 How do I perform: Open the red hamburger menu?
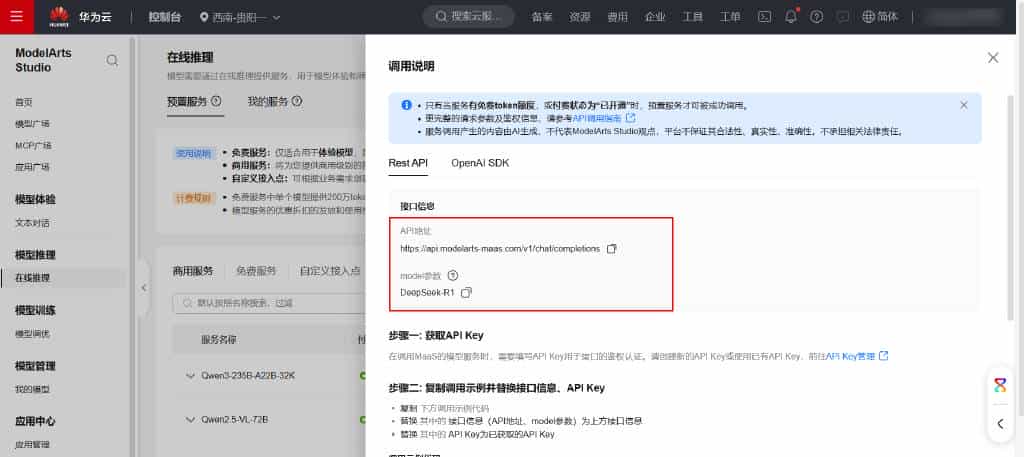(17, 17)
